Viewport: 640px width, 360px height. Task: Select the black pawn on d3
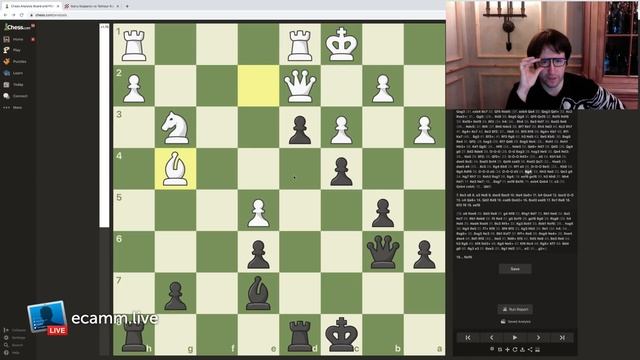pyautogui.click(x=300, y=127)
